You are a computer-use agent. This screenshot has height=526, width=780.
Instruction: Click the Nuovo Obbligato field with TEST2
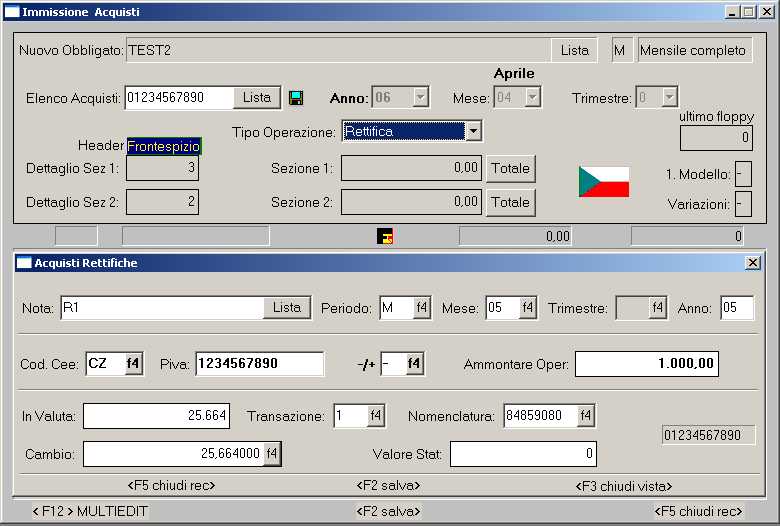click(338, 50)
